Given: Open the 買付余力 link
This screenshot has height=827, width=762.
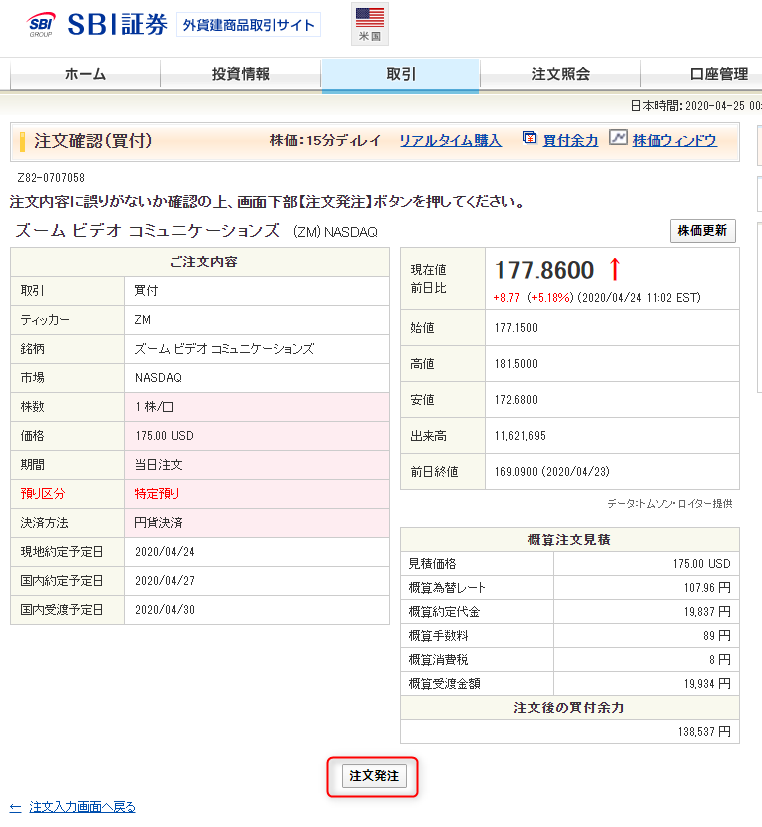Looking at the screenshot, I should coord(570,141).
